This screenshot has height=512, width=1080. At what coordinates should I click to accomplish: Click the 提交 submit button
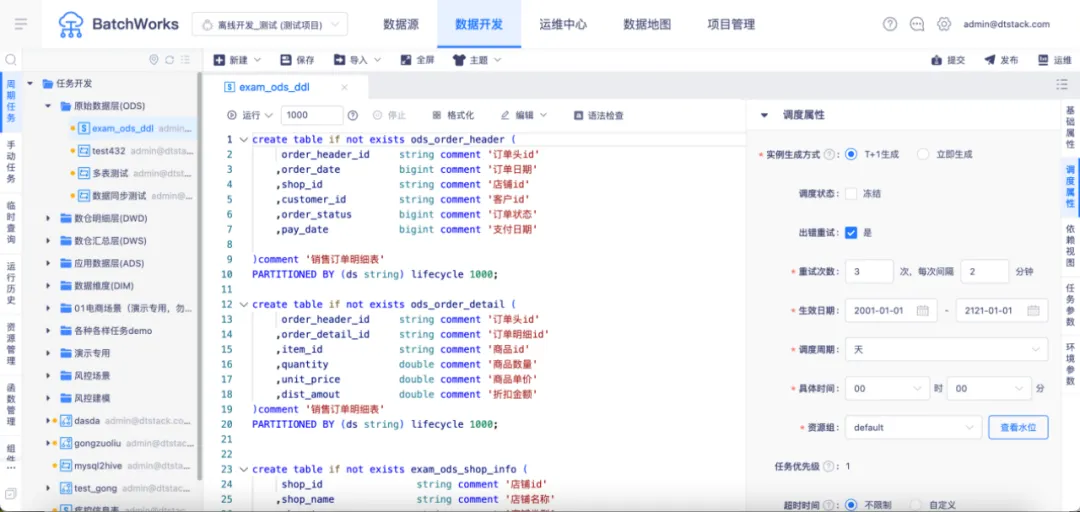click(x=948, y=60)
